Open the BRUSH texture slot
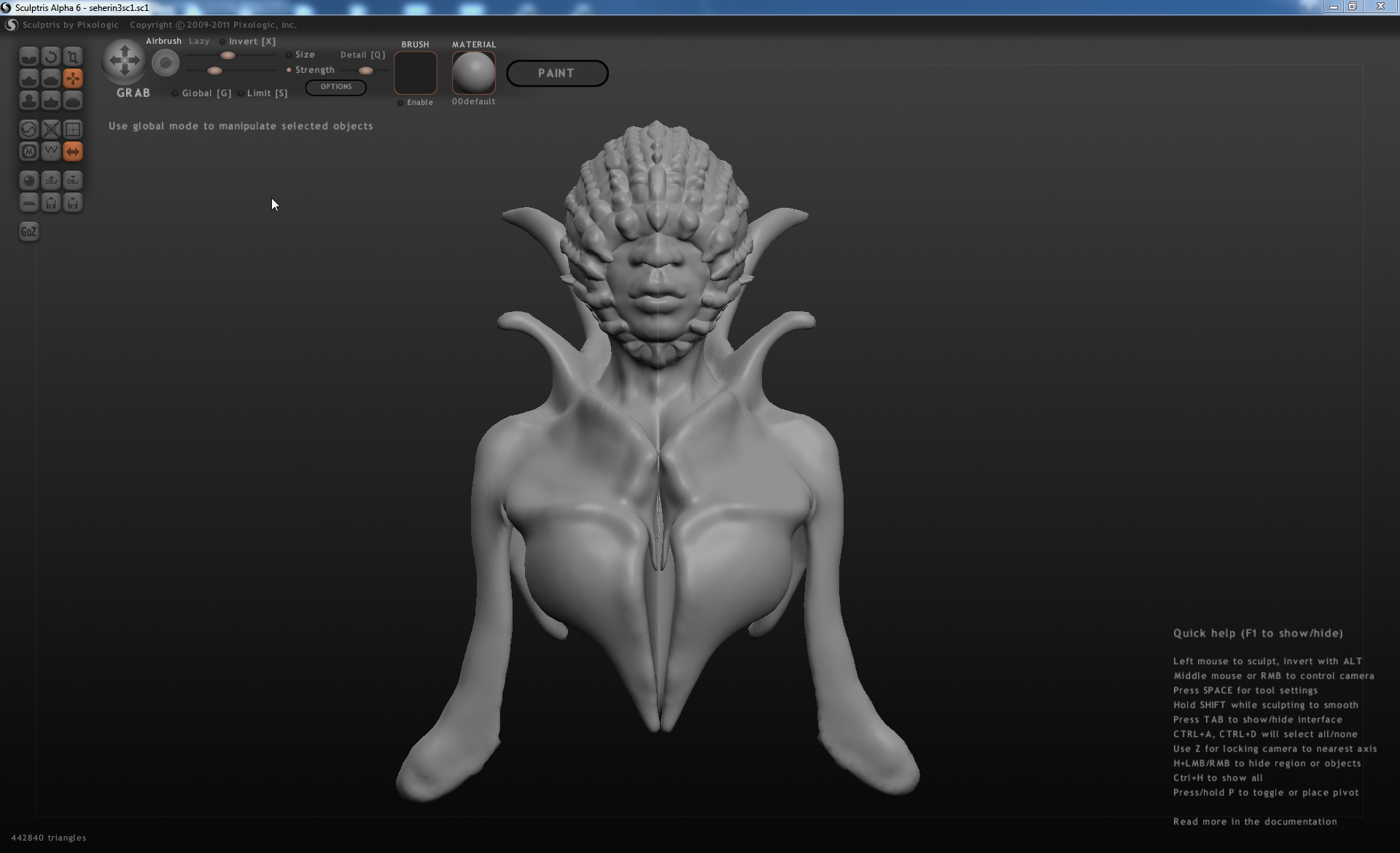Image resolution: width=1400 pixels, height=853 pixels. (x=416, y=72)
